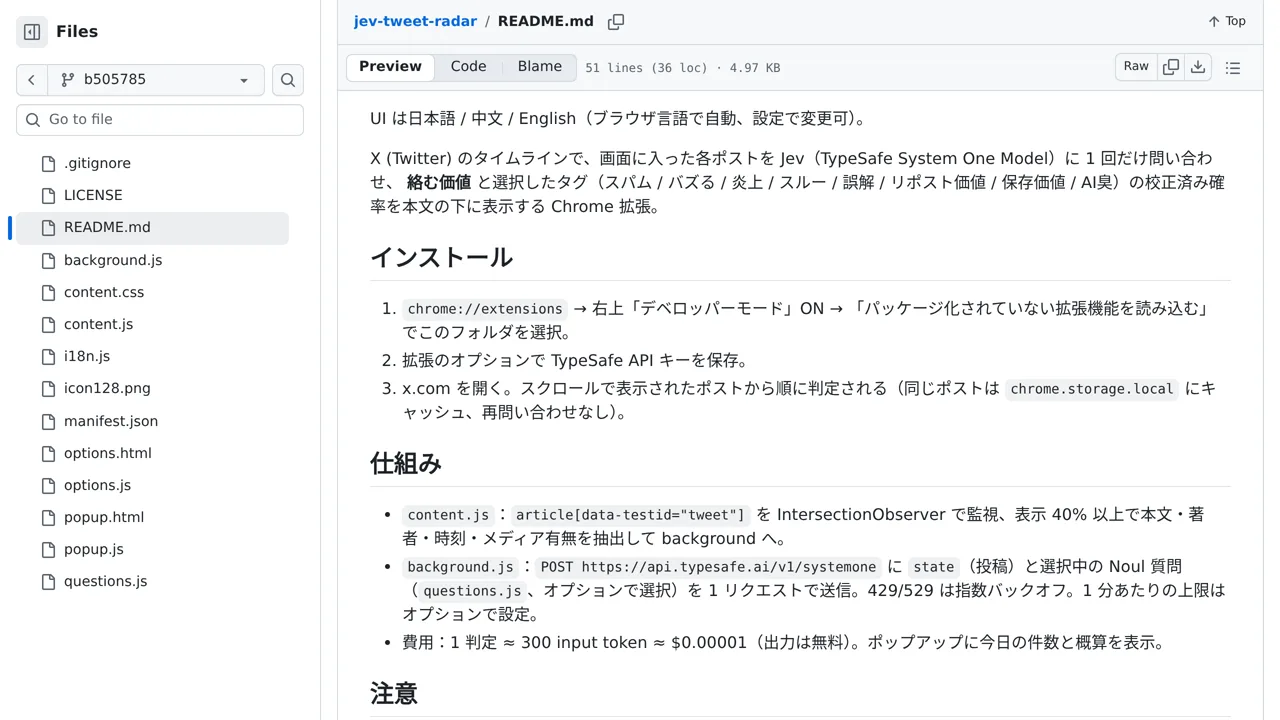Copy raw file contents icon
The width and height of the screenshot is (1280, 720).
(x=1171, y=67)
